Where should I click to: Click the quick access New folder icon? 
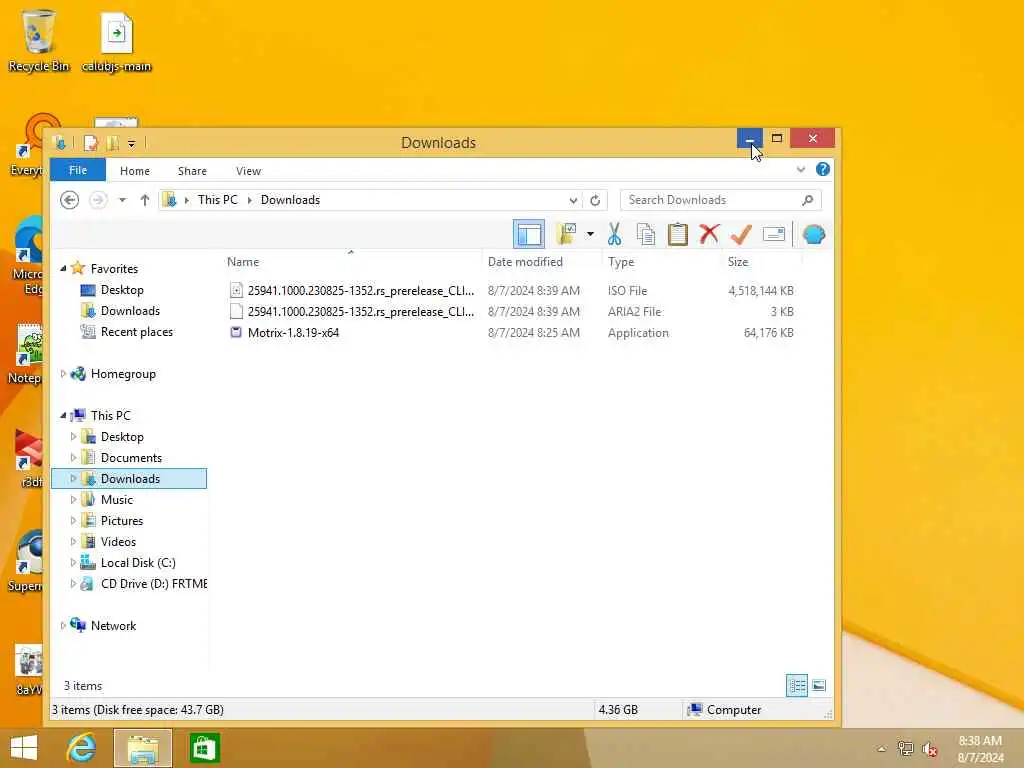point(112,142)
